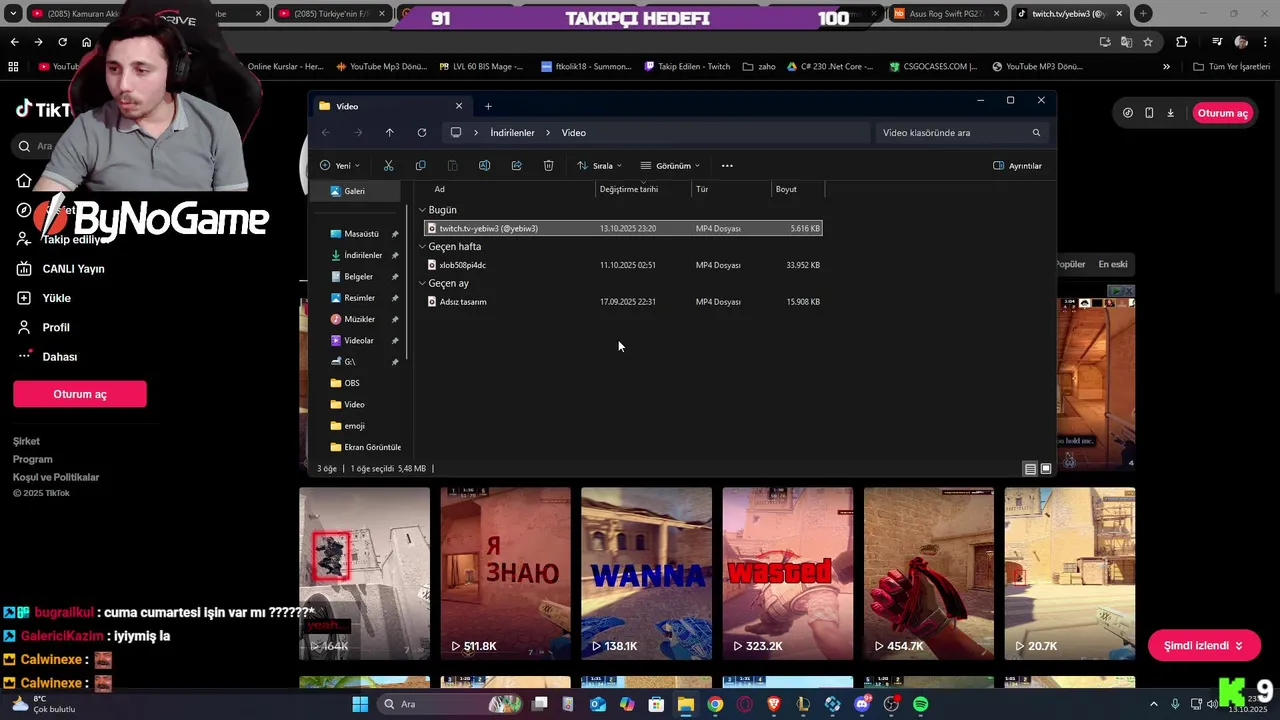Open the Sırala sort dropdown
The width and height of the screenshot is (1280, 720).
pyautogui.click(x=599, y=165)
